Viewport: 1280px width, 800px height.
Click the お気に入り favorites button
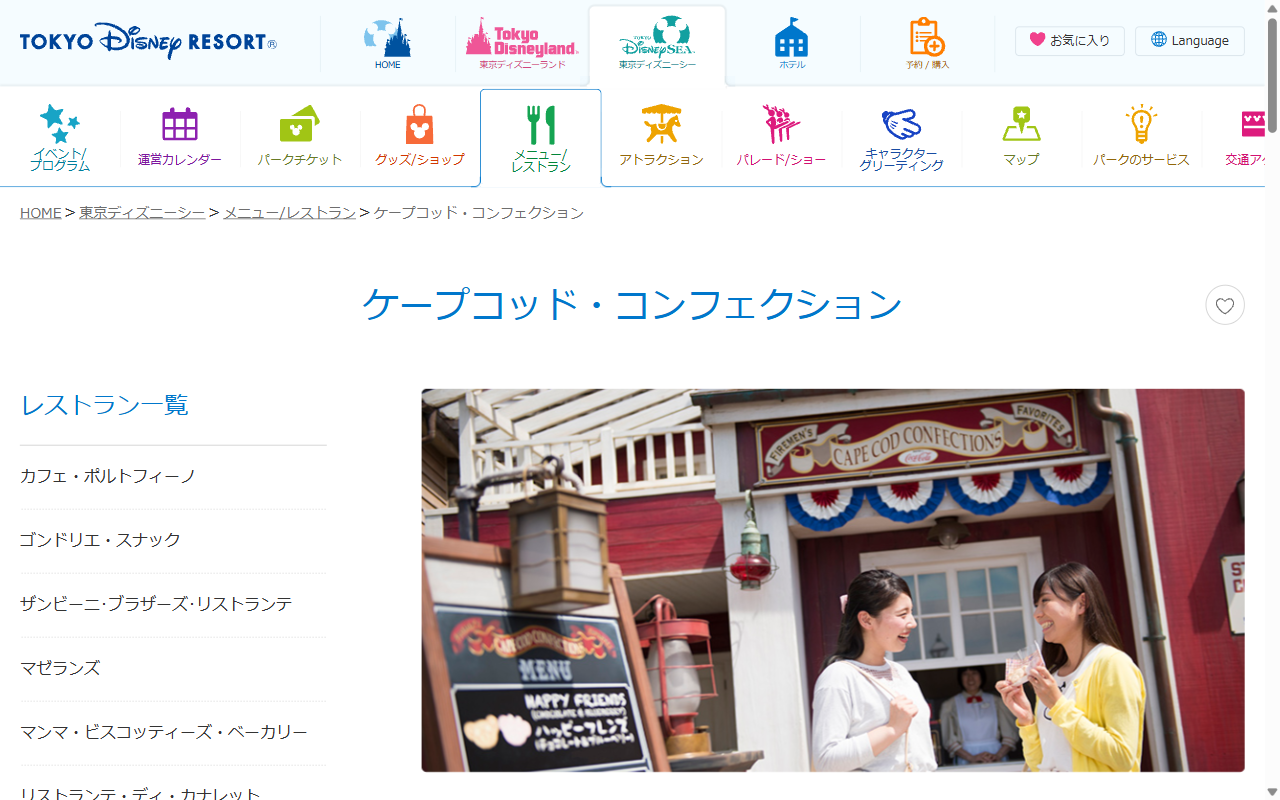[1070, 41]
